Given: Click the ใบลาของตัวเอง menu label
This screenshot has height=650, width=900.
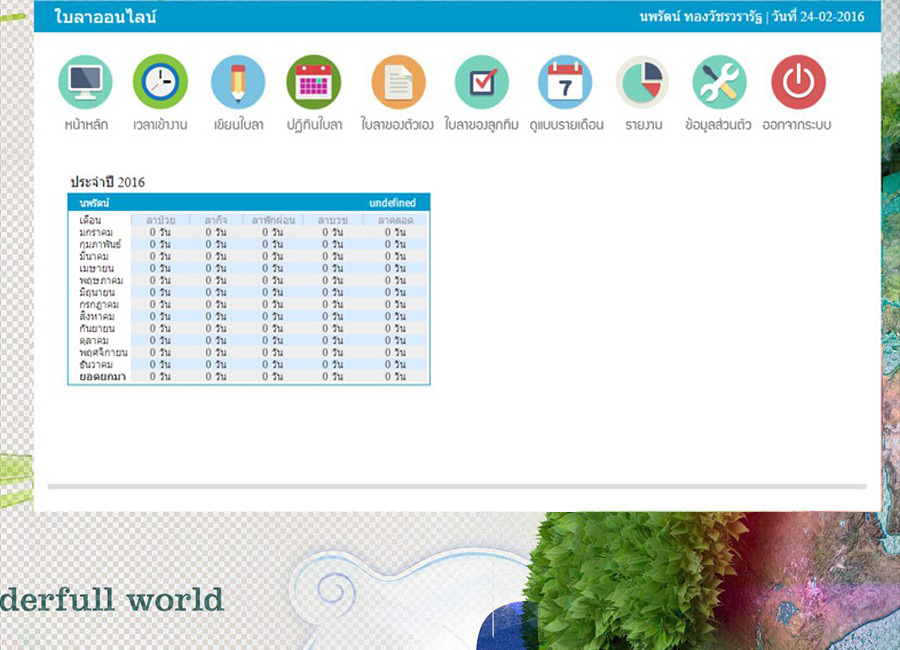Looking at the screenshot, I should (x=397, y=125).
